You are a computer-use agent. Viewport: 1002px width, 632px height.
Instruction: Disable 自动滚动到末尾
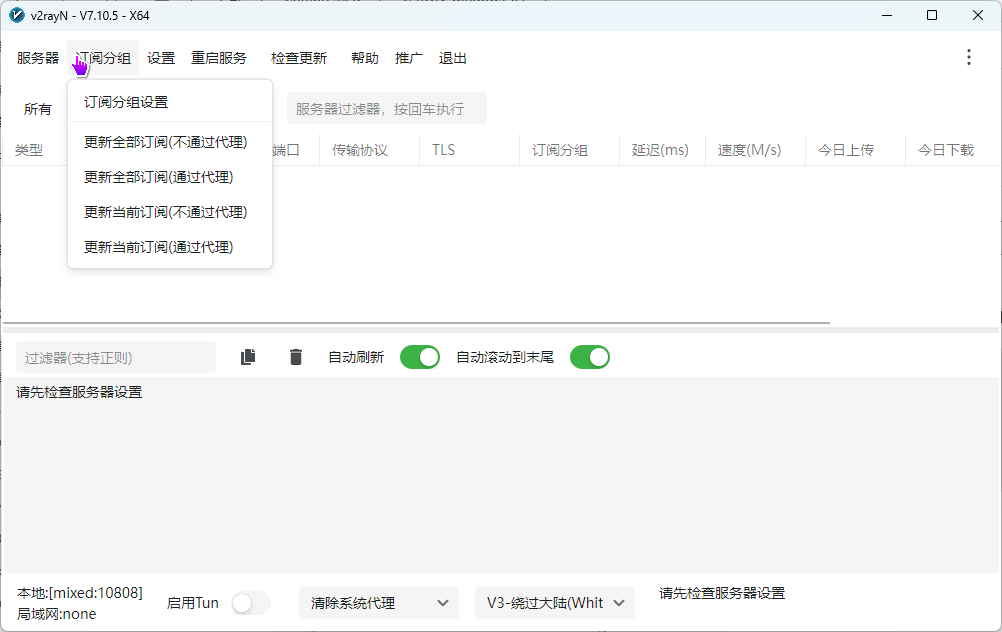click(x=590, y=357)
